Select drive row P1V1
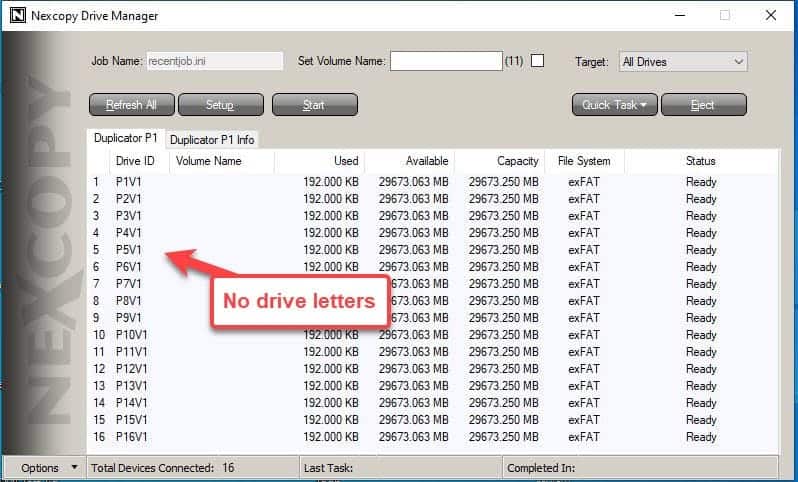Image resolution: width=798 pixels, height=482 pixels. [x=433, y=182]
